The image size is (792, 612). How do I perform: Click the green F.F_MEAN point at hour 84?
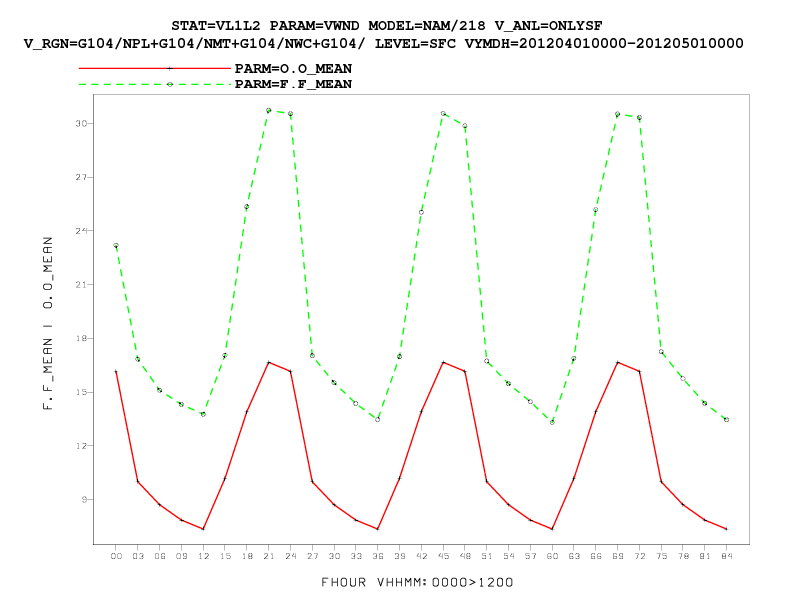click(726, 420)
